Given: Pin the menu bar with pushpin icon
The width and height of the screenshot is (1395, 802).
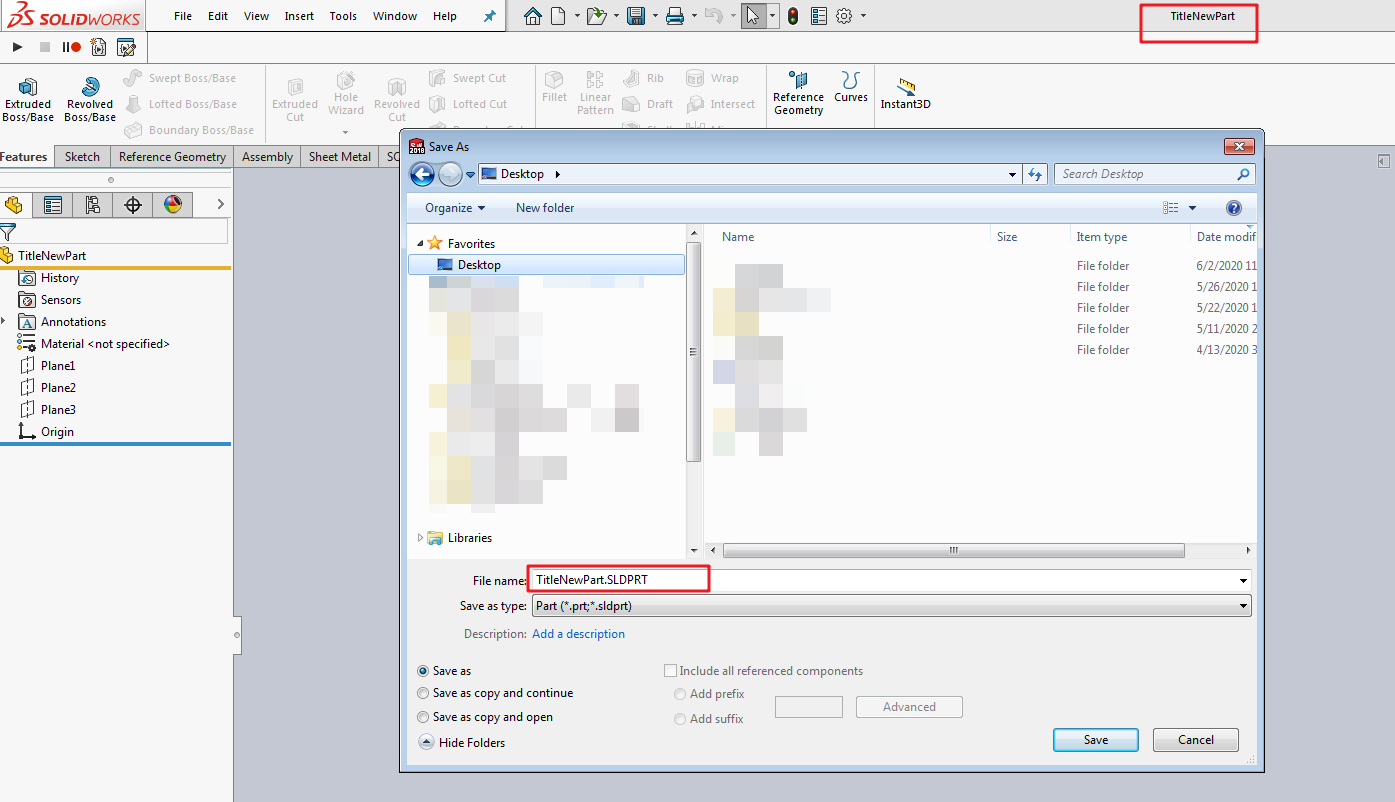Looking at the screenshot, I should pos(489,16).
